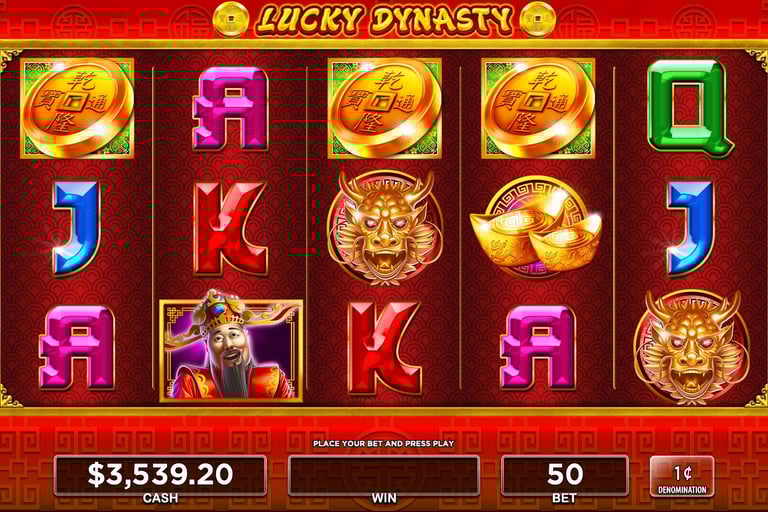Click the red K in the third reel
768x512 pixels.
tap(384, 347)
